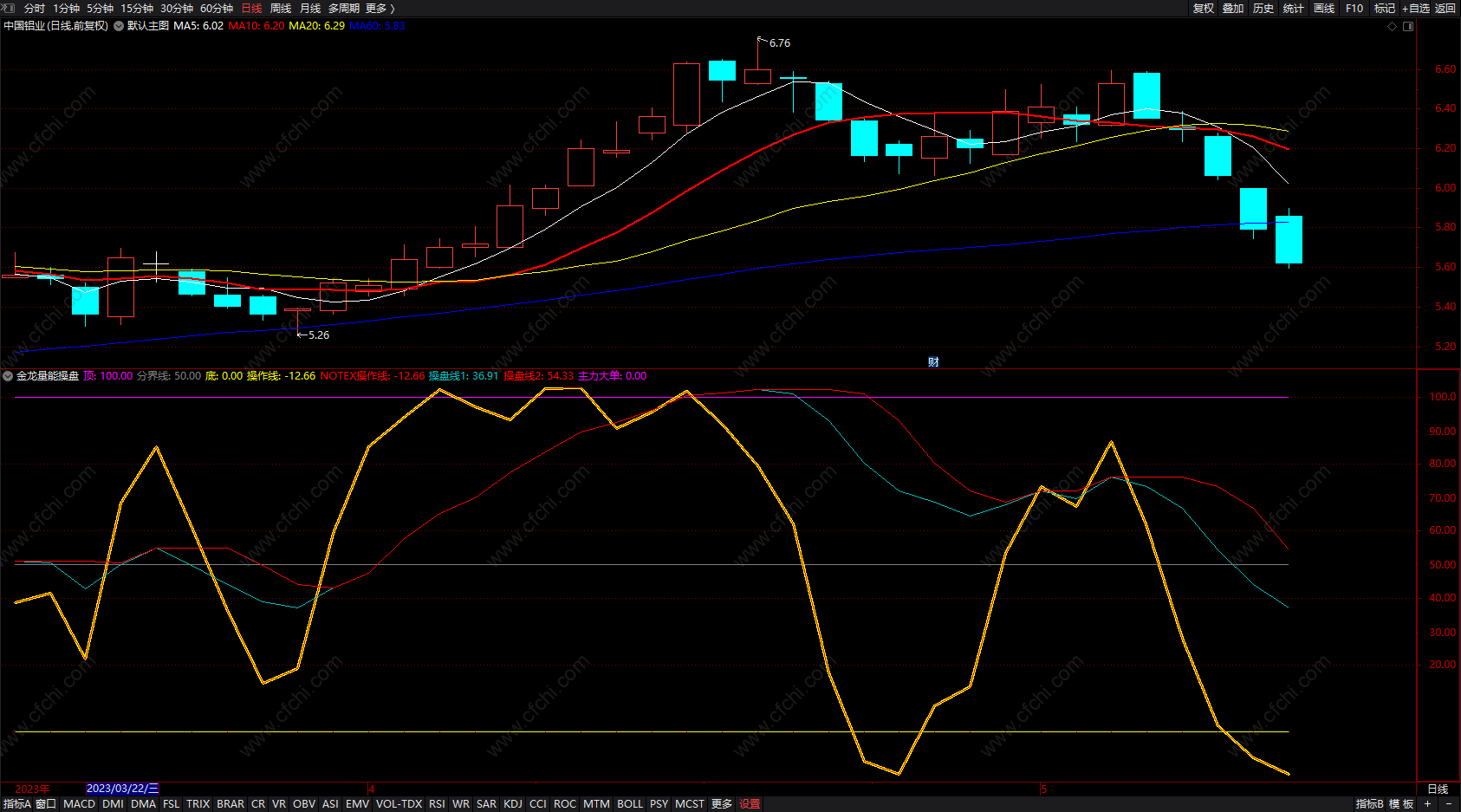The width and height of the screenshot is (1461, 812).
Task: Open the main chart indicator dropdown arrow
Action: (x=119, y=26)
